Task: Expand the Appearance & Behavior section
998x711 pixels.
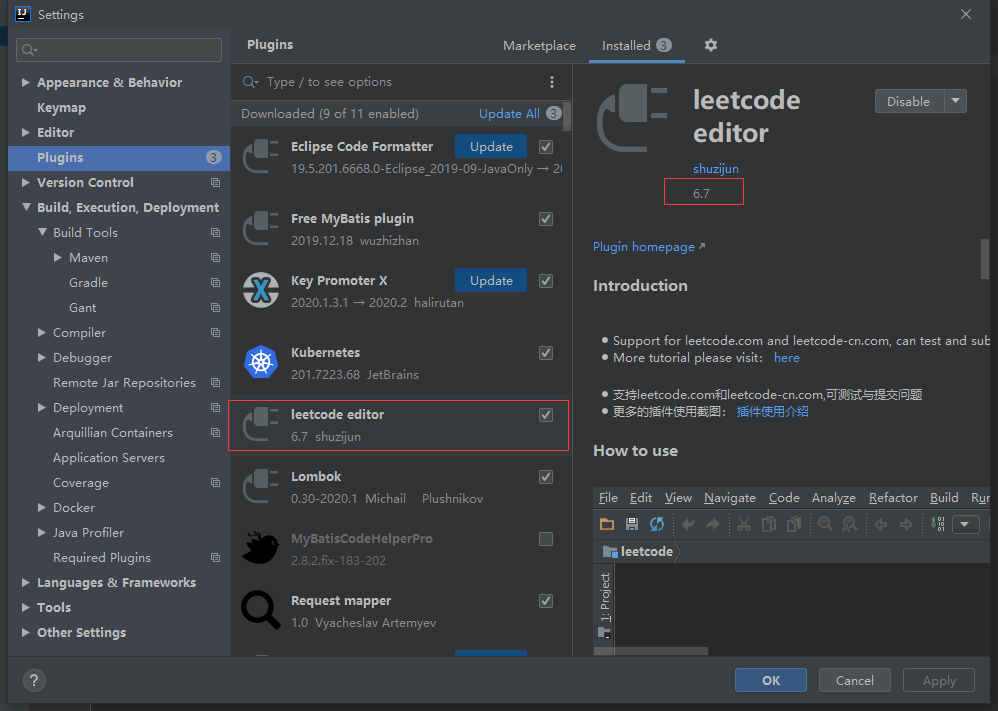Action: 25,83
